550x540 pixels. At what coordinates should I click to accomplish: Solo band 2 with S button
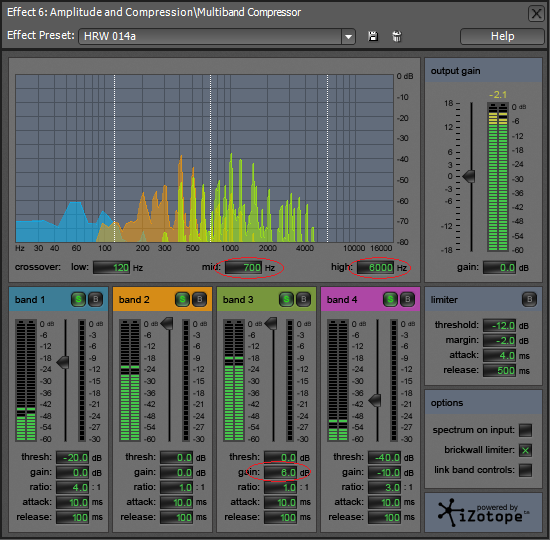[x=182, y=299]
